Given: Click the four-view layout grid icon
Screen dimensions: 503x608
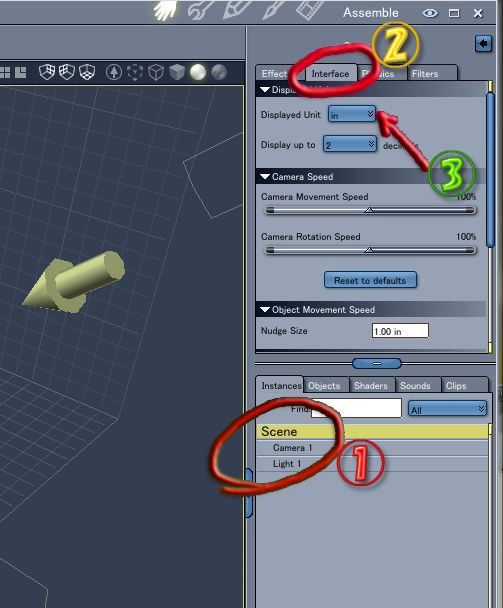Looking at the screenshot, I should 5,72.
